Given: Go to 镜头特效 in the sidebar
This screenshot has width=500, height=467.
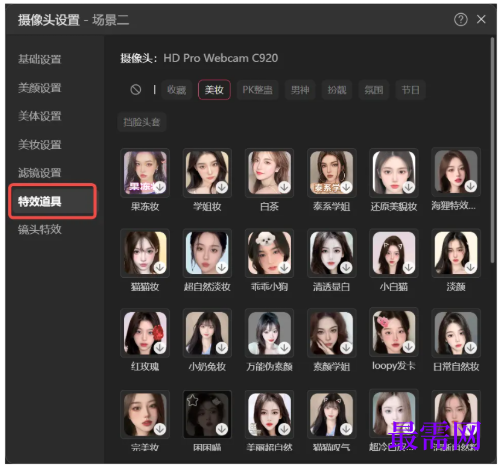Looking at the screenshot, I should [x=40, y=230].
